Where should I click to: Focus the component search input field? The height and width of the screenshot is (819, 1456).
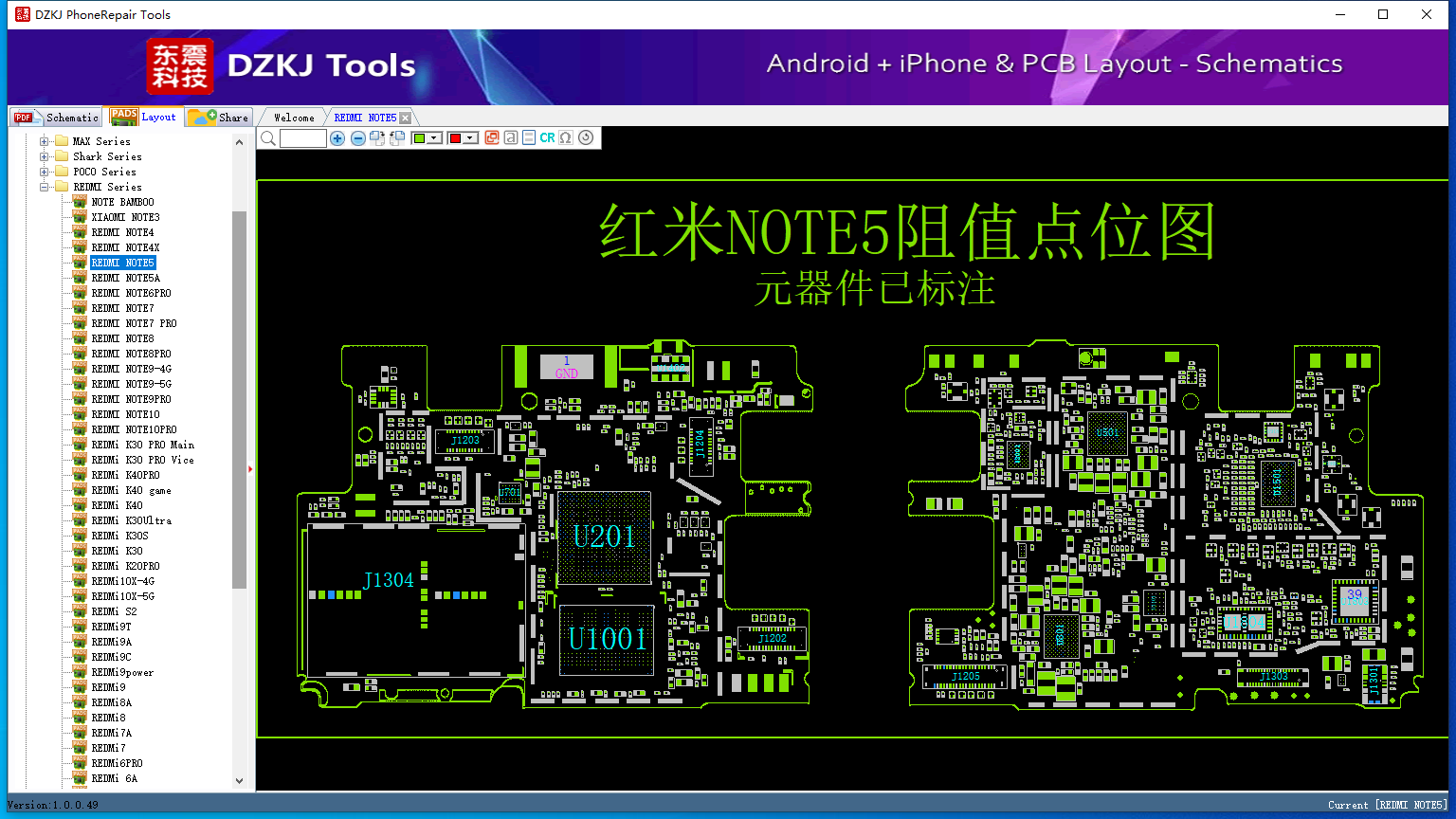click(x=303, y=138)
